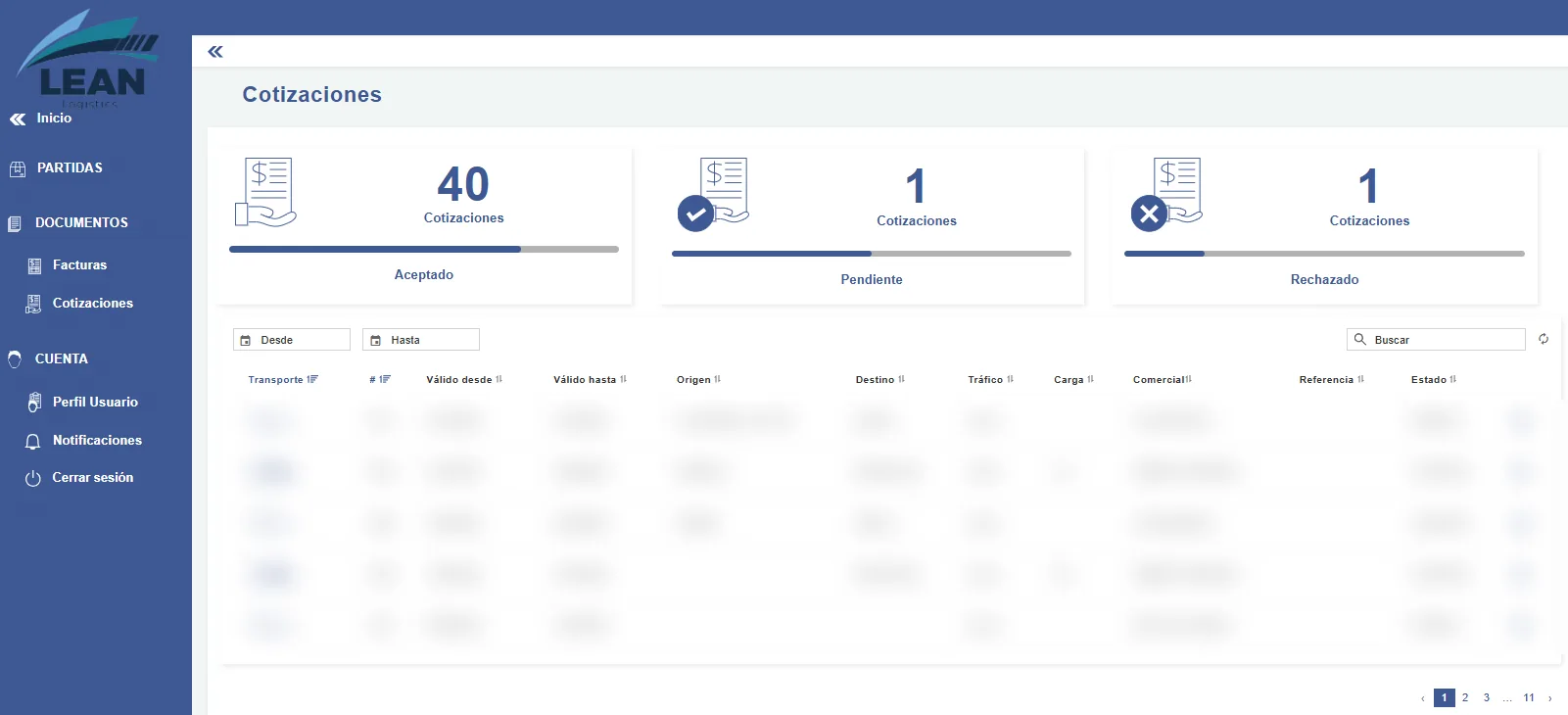The width and height of the screenshot is (1568, 715).
Task: Click the Desde date field
Action: point(292,340)
